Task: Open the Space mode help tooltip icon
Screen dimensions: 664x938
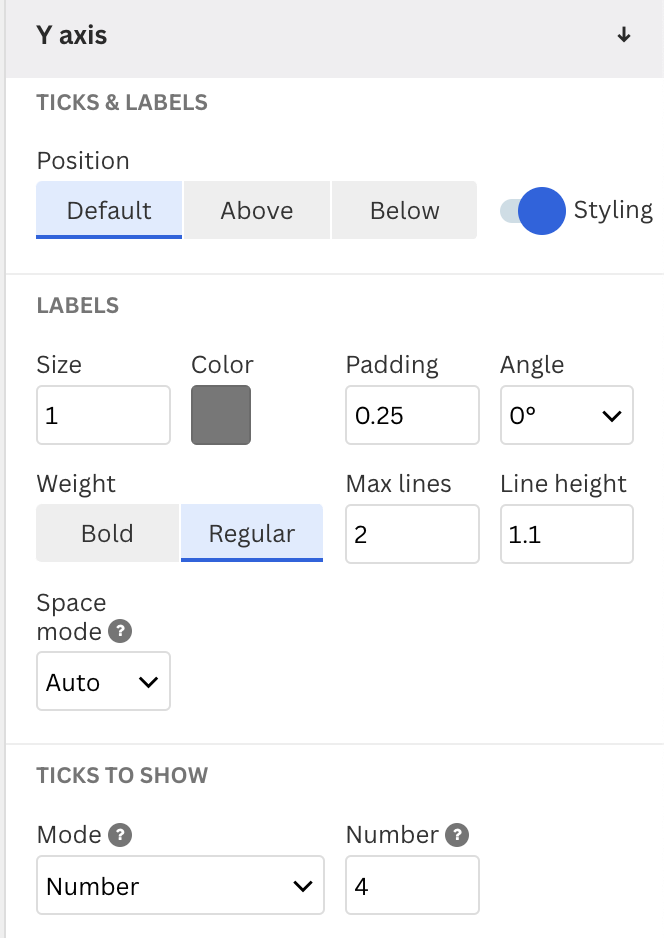Action: 120,631
